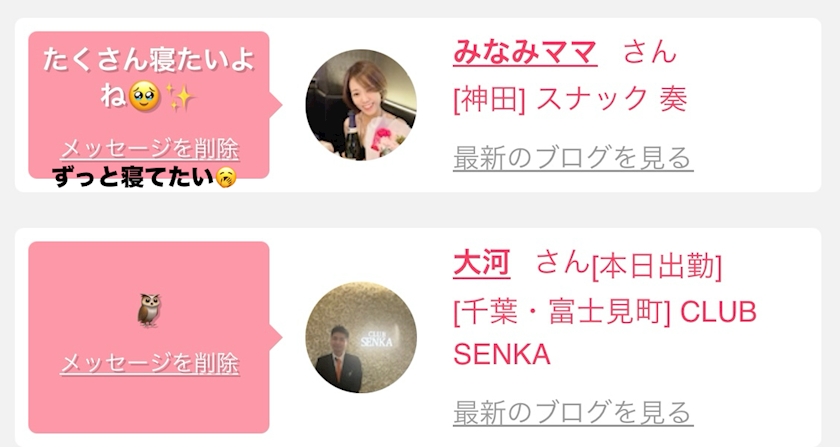
Task: Click the [本日出勤] status label
Action: (656, 266)
